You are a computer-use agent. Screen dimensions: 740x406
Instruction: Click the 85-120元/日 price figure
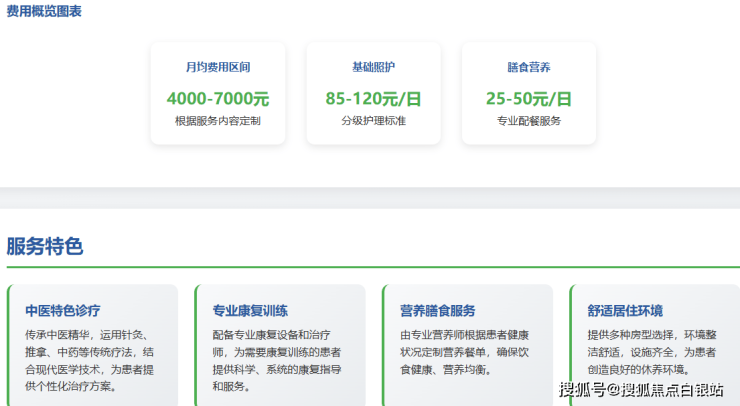[x=373, y=99]
